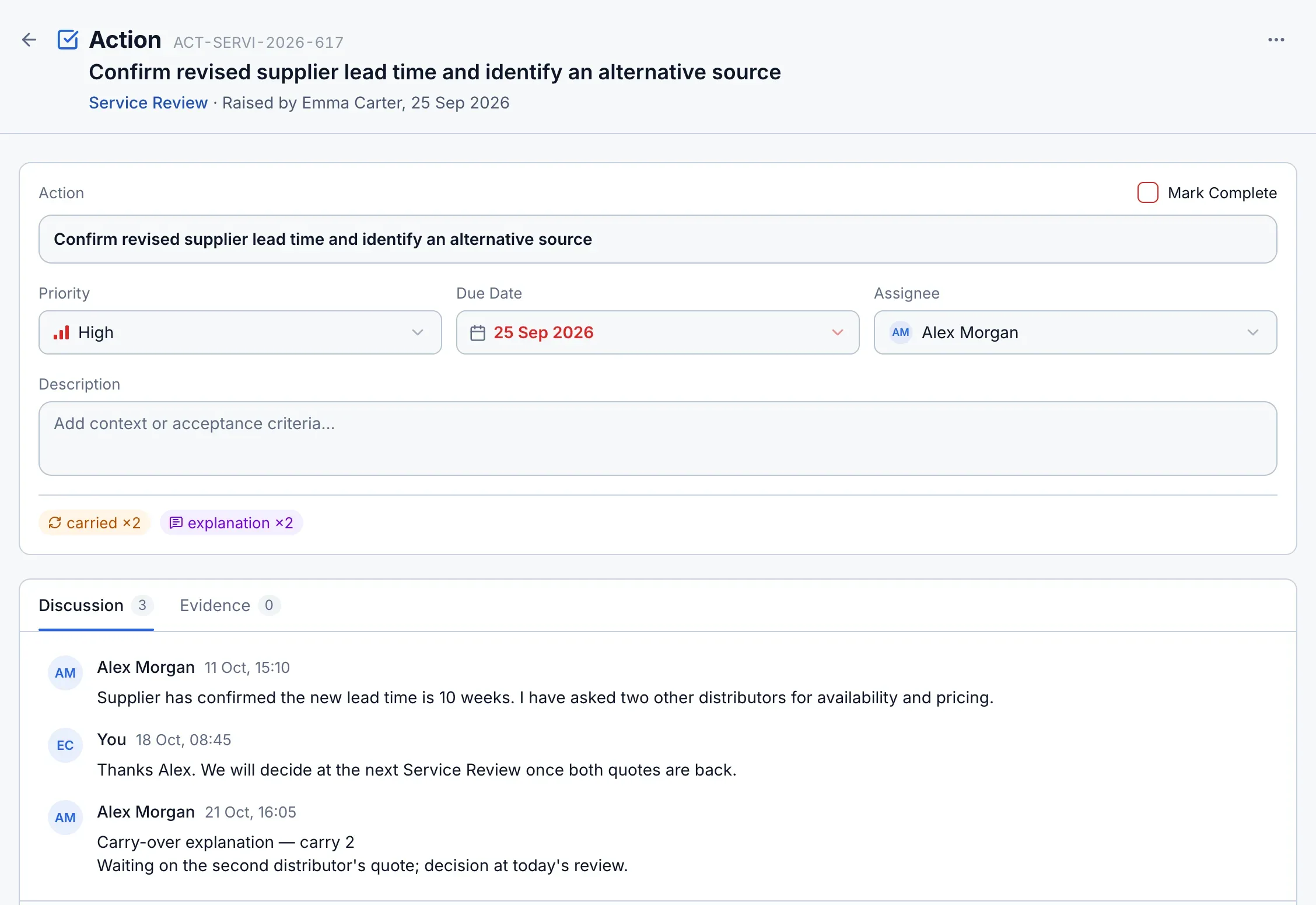
Task: Click the carried ×2 badge
Action: (x=94, y=522)
